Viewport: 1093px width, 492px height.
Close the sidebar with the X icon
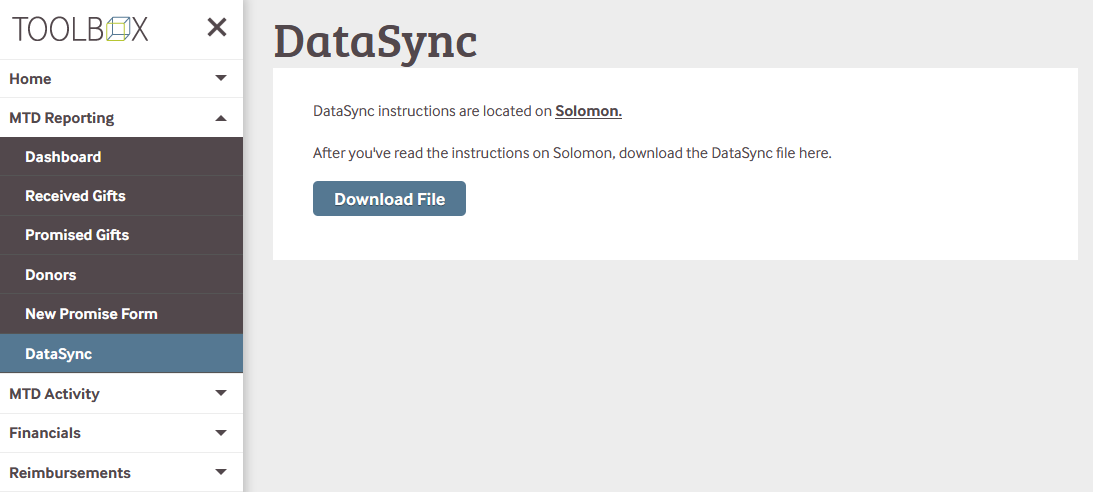pos(217,28)
